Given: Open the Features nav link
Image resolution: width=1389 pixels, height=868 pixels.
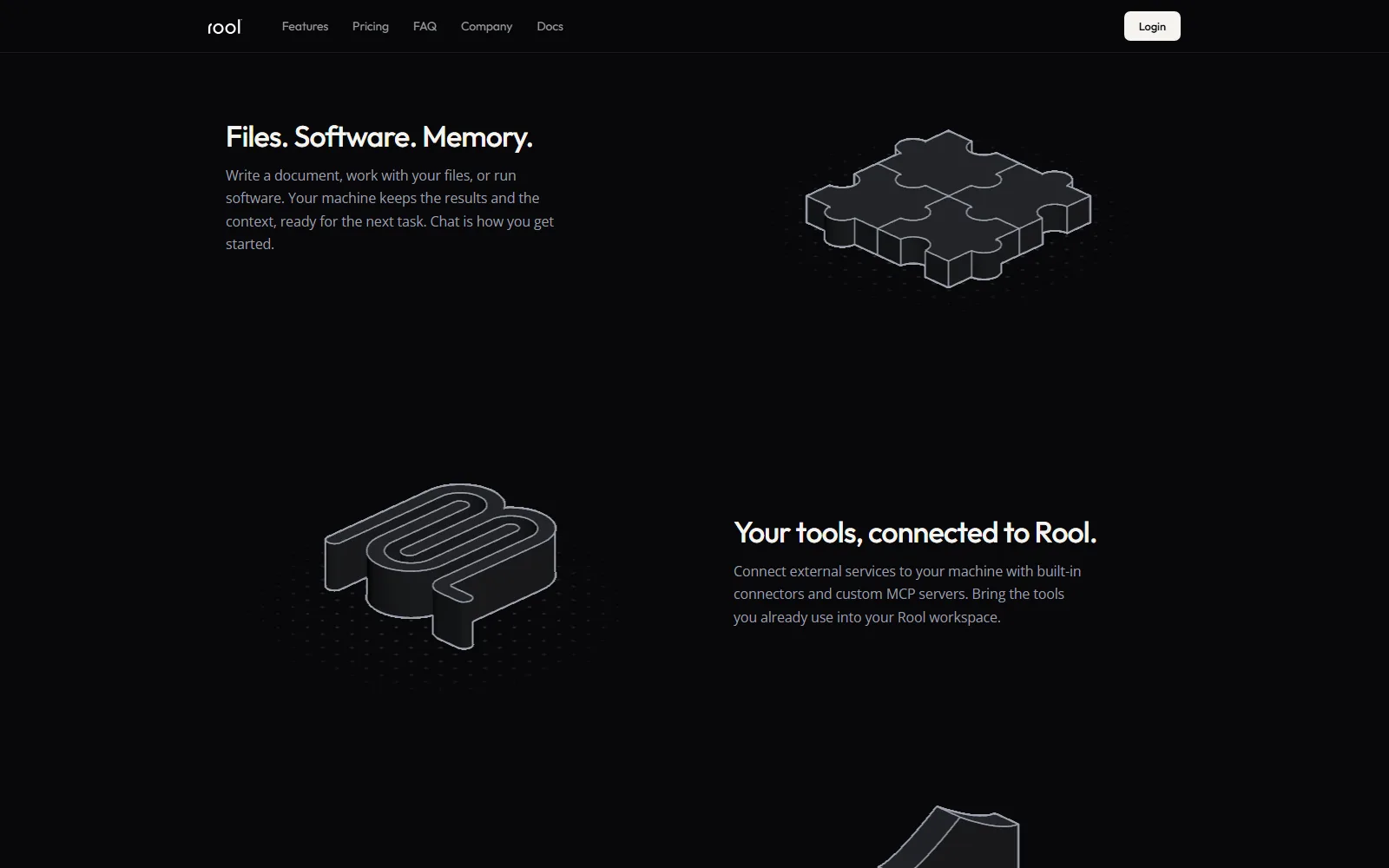Looking at the screenshot, I should [305, 27].
